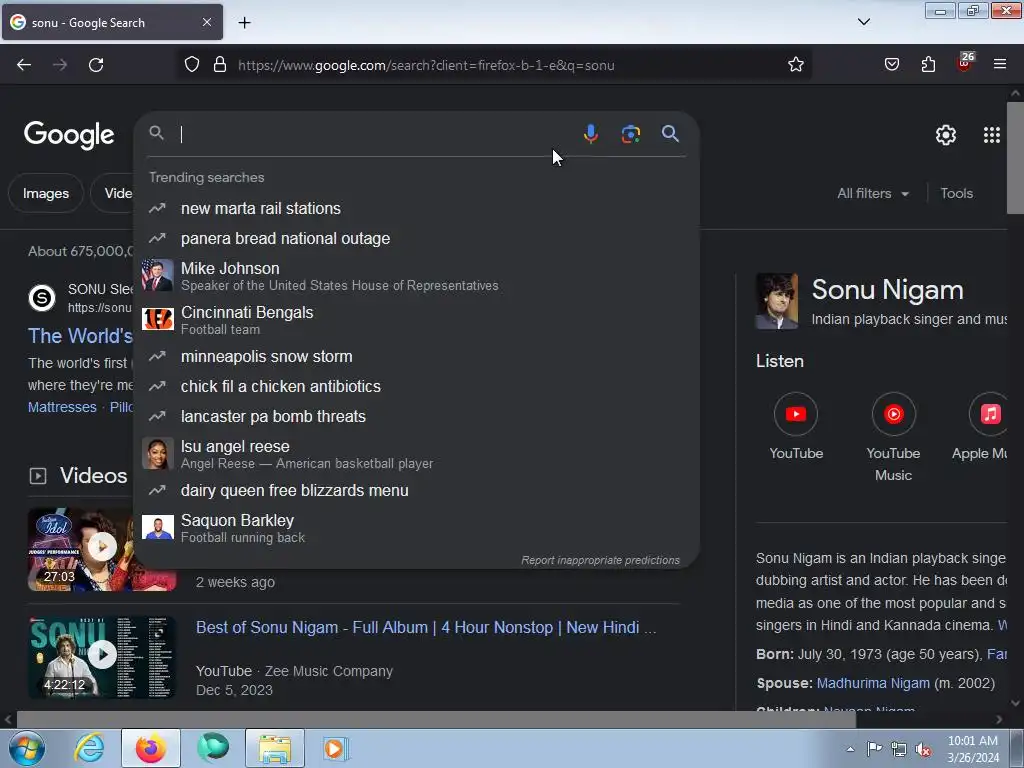Choose 'dairy queen free blizzards menu' suggestion
Image resolution: width=1024 pixels, height=768 pixels.
[416, 490]
